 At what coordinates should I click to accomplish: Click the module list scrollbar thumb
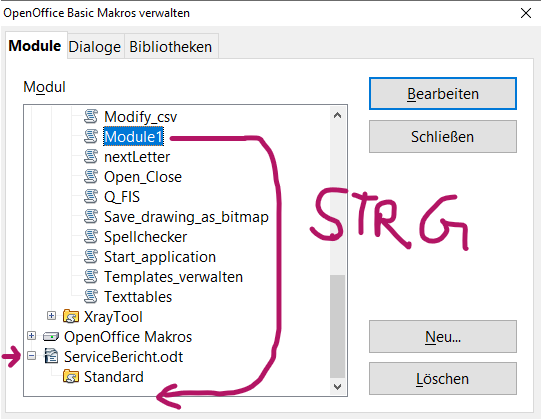pyautogui.click(x=337, y=326)
